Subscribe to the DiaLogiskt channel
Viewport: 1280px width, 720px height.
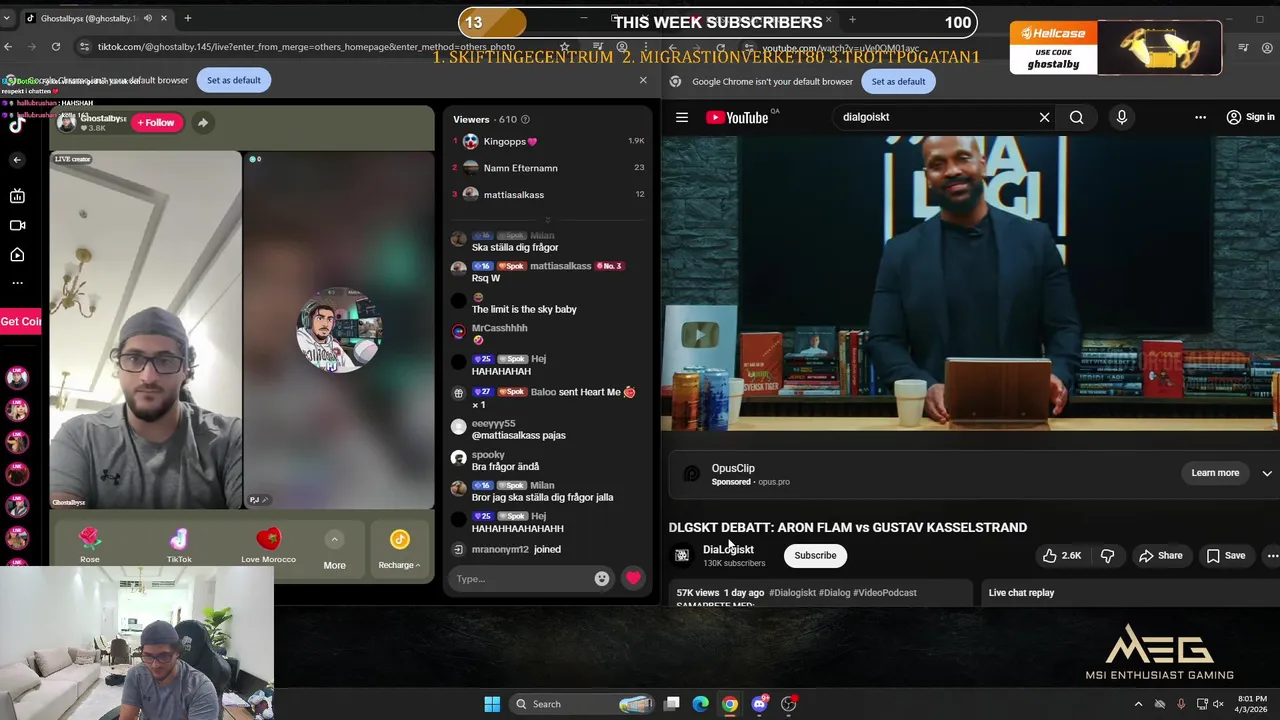pyautogui.click(x=815, y=555)
